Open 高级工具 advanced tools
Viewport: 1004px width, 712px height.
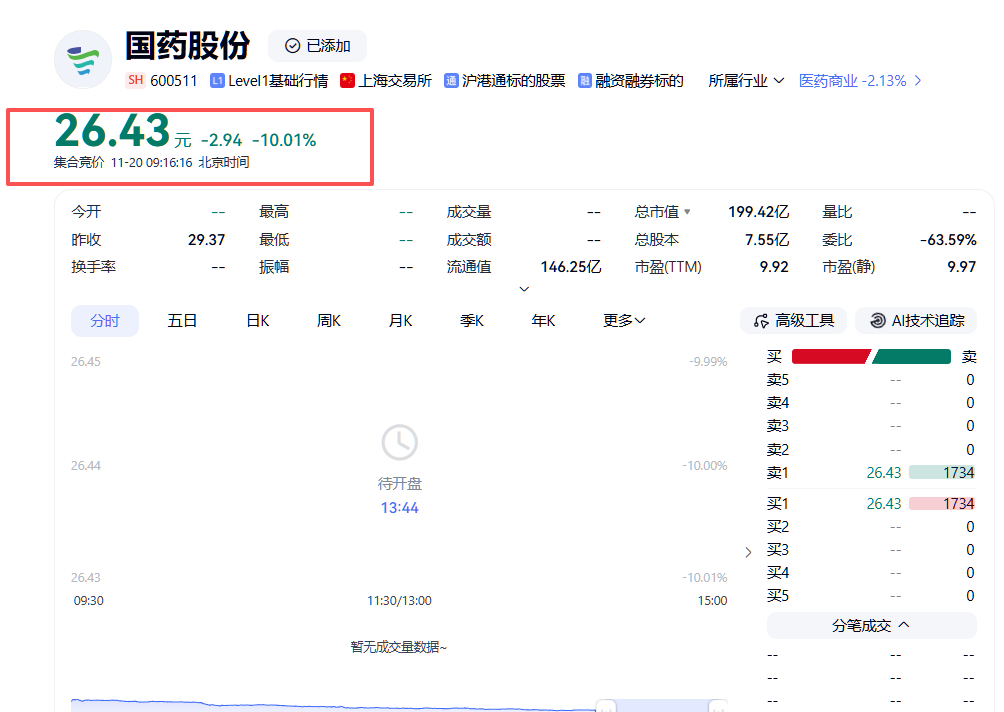(793, 321)
